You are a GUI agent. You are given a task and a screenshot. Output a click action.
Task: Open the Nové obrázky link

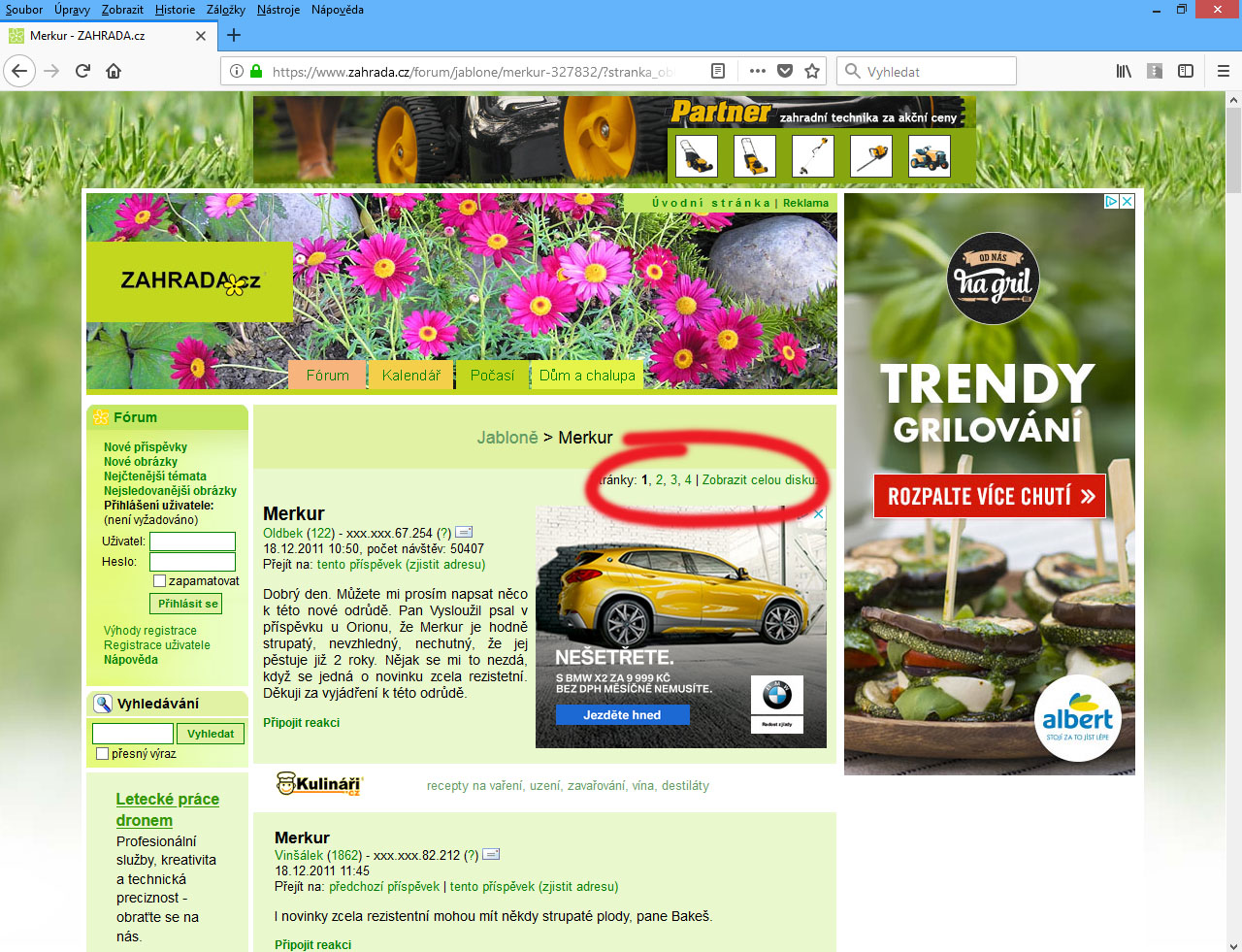(x=141, y=462)
